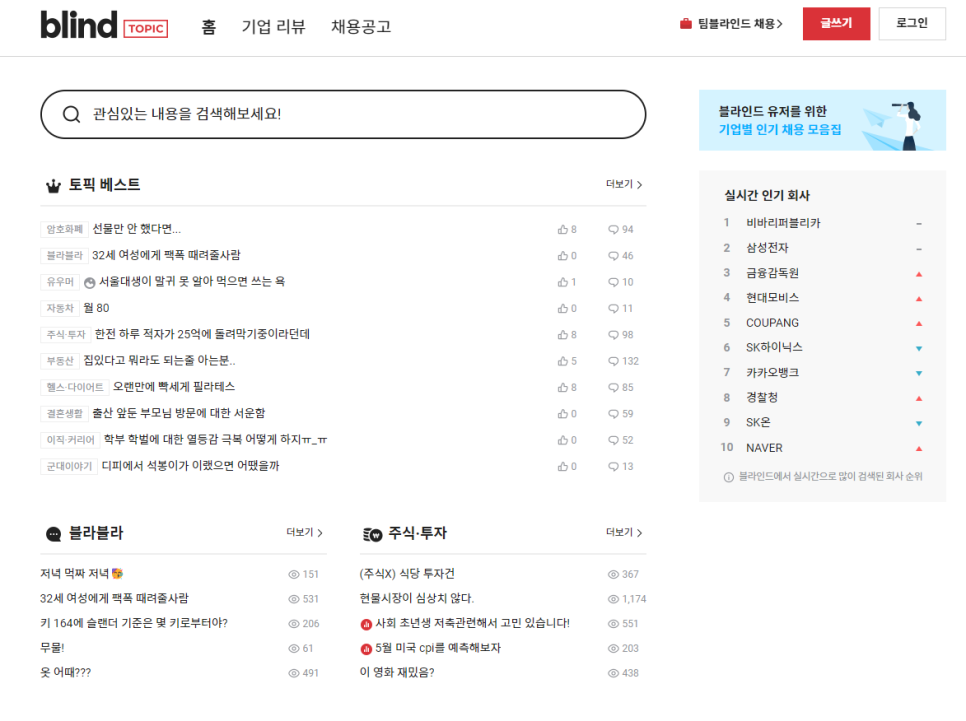Filter by the 군대이야기 topic tag
This screenshot has width=966, height=721.
(x=69, y=466)
